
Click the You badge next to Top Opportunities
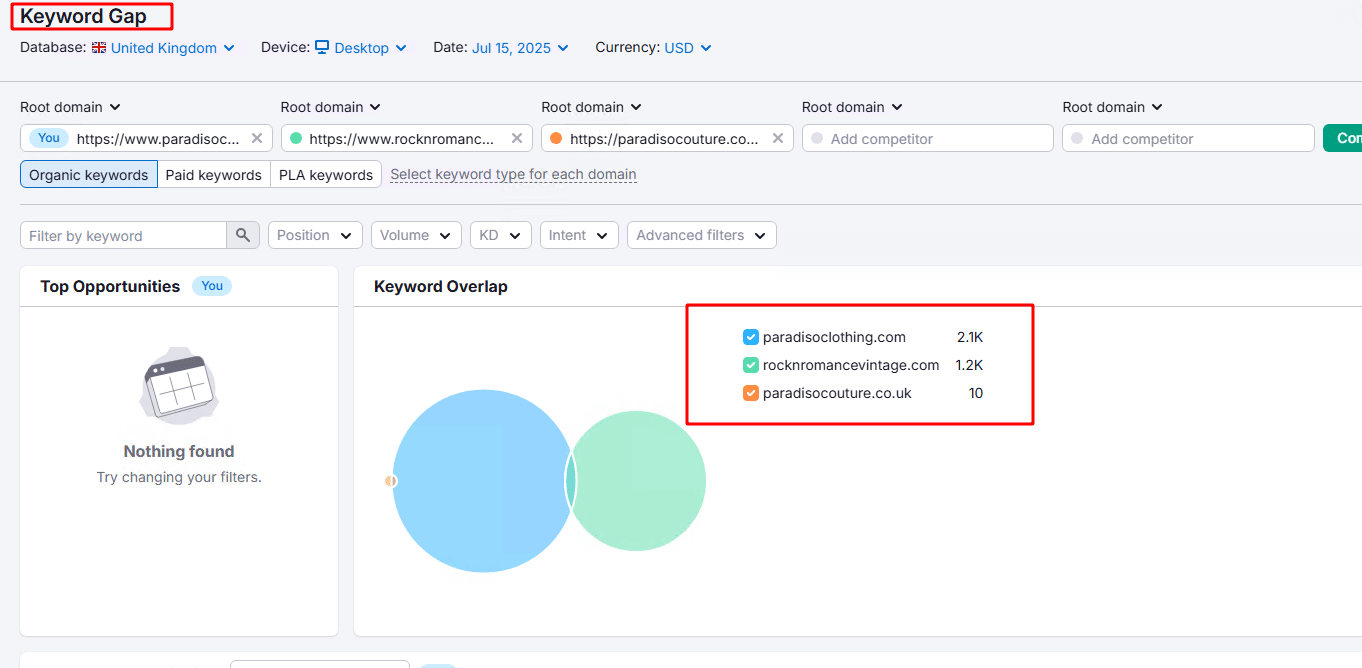tap(212, 286)
